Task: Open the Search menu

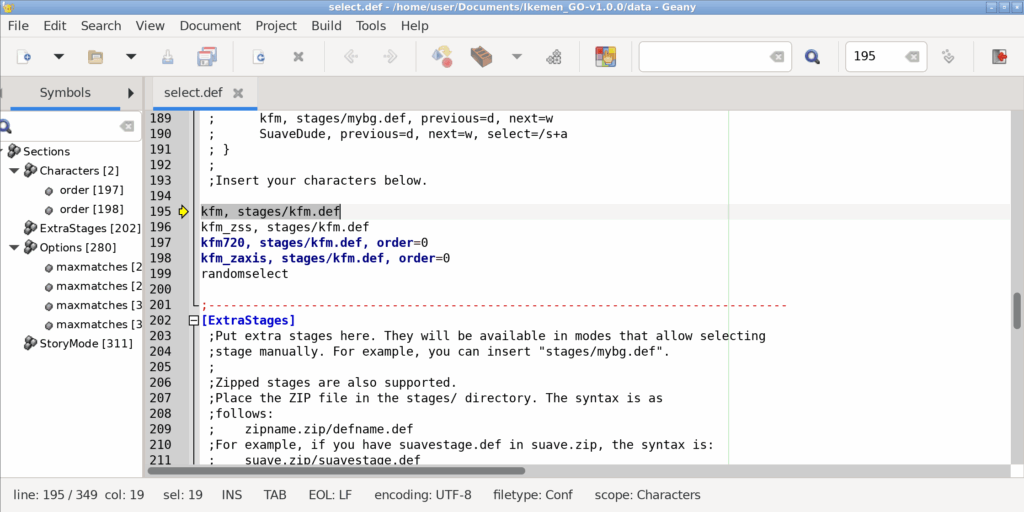Action: click(101, 25)
